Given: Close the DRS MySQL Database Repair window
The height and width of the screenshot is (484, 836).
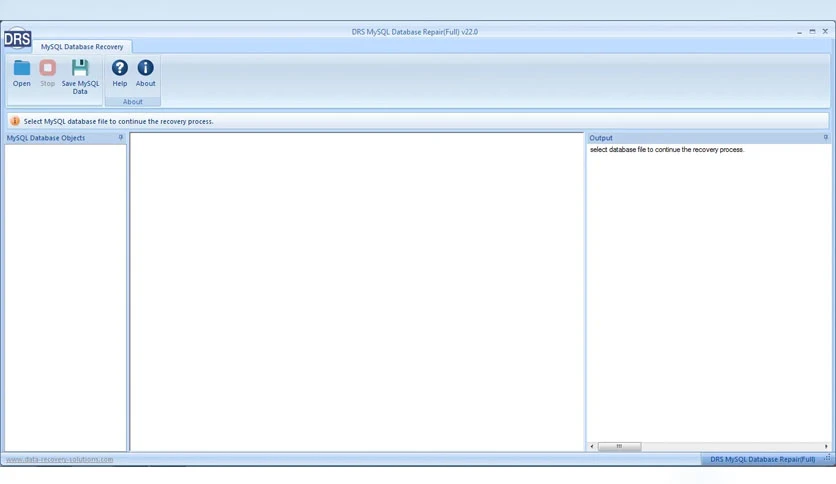Looking at the screenshot, I should 825,31.
